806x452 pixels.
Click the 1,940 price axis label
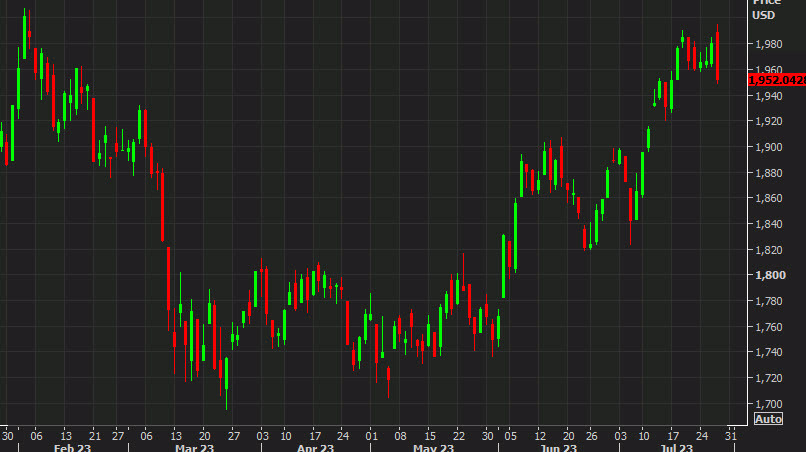[768, 96]
